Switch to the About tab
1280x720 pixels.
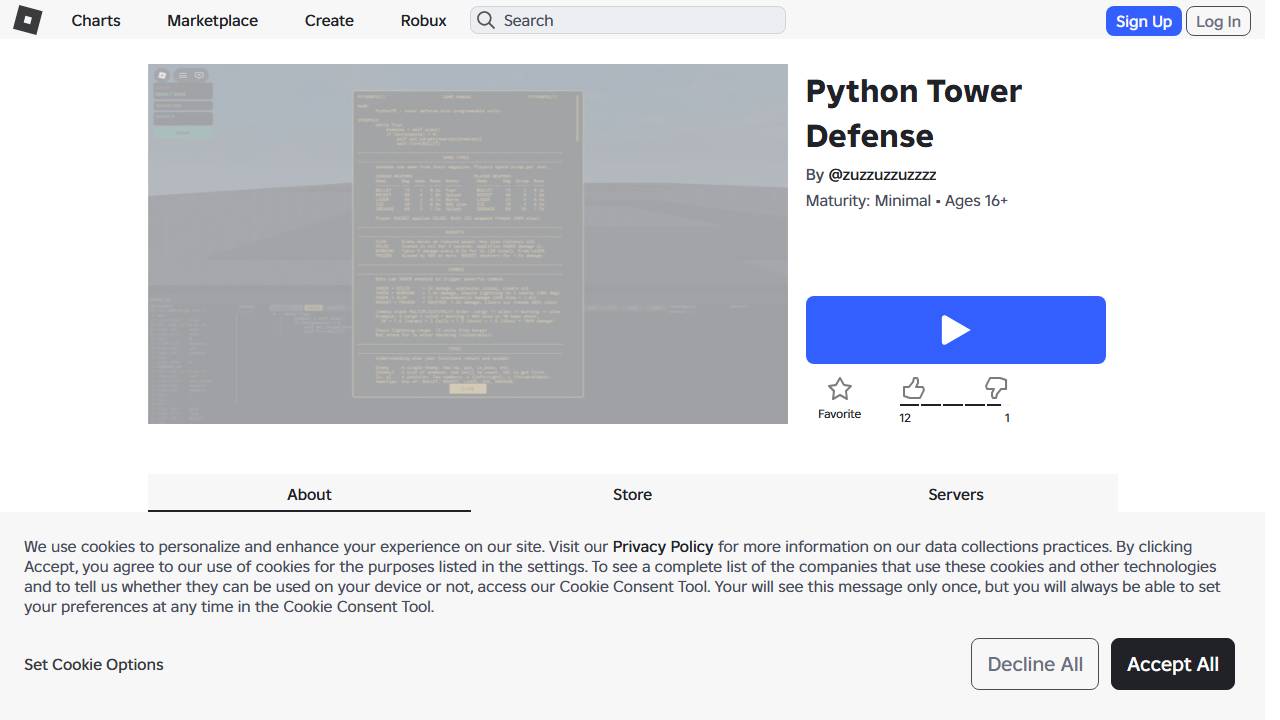(309, 494)
